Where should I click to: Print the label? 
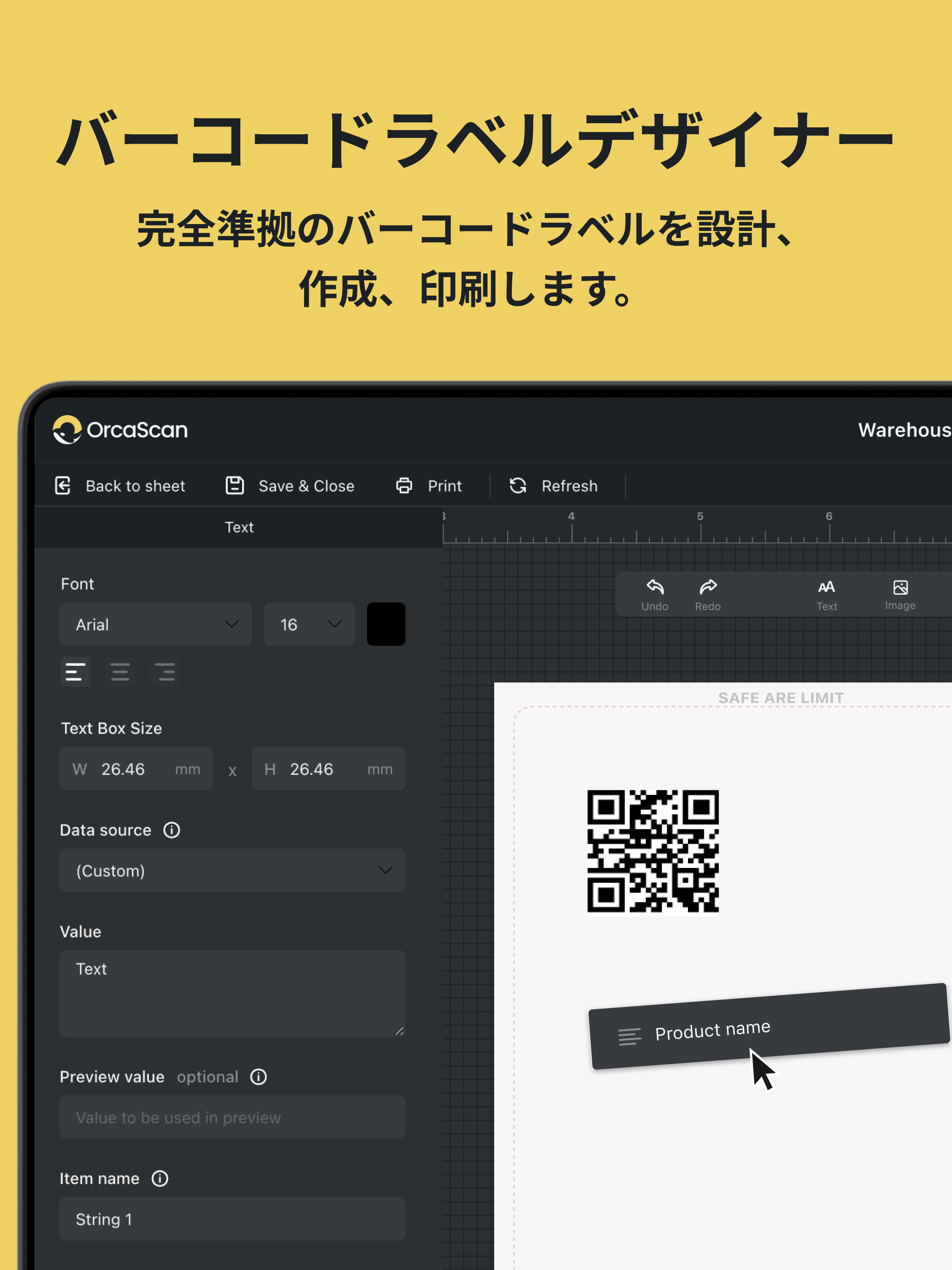[x=429, y=486]
